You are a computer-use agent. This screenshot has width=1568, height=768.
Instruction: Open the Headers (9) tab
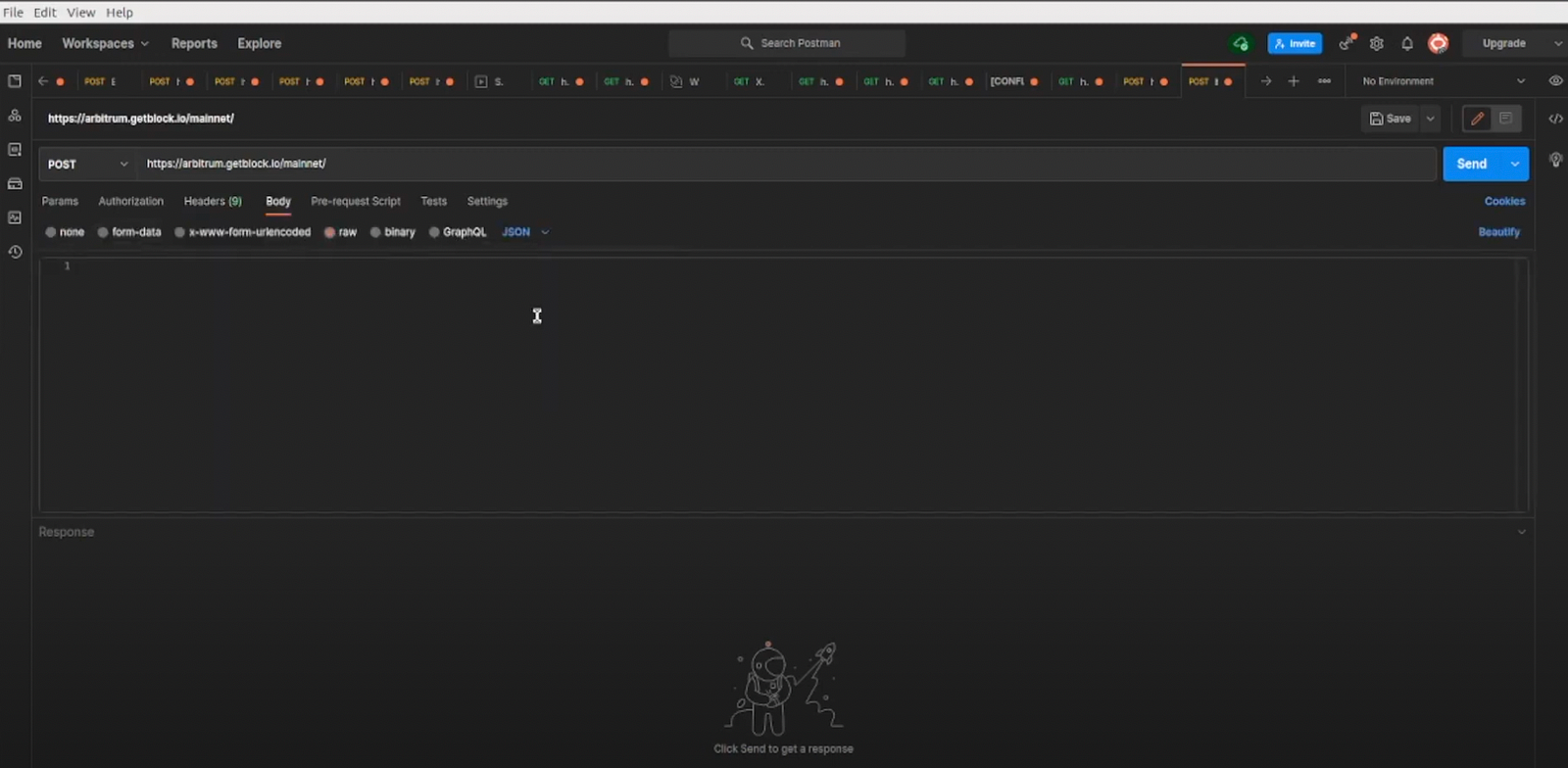click(x=213, y=201)
